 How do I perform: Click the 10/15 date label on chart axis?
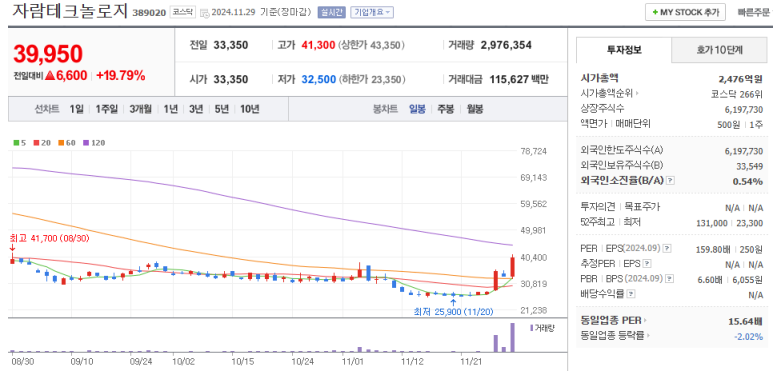coord(242,362)
